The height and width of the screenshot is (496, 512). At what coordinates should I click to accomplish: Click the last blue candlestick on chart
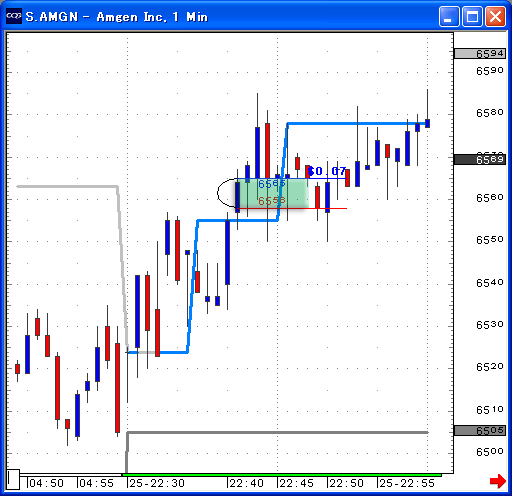pyautogui.click(x=427, y=123)
